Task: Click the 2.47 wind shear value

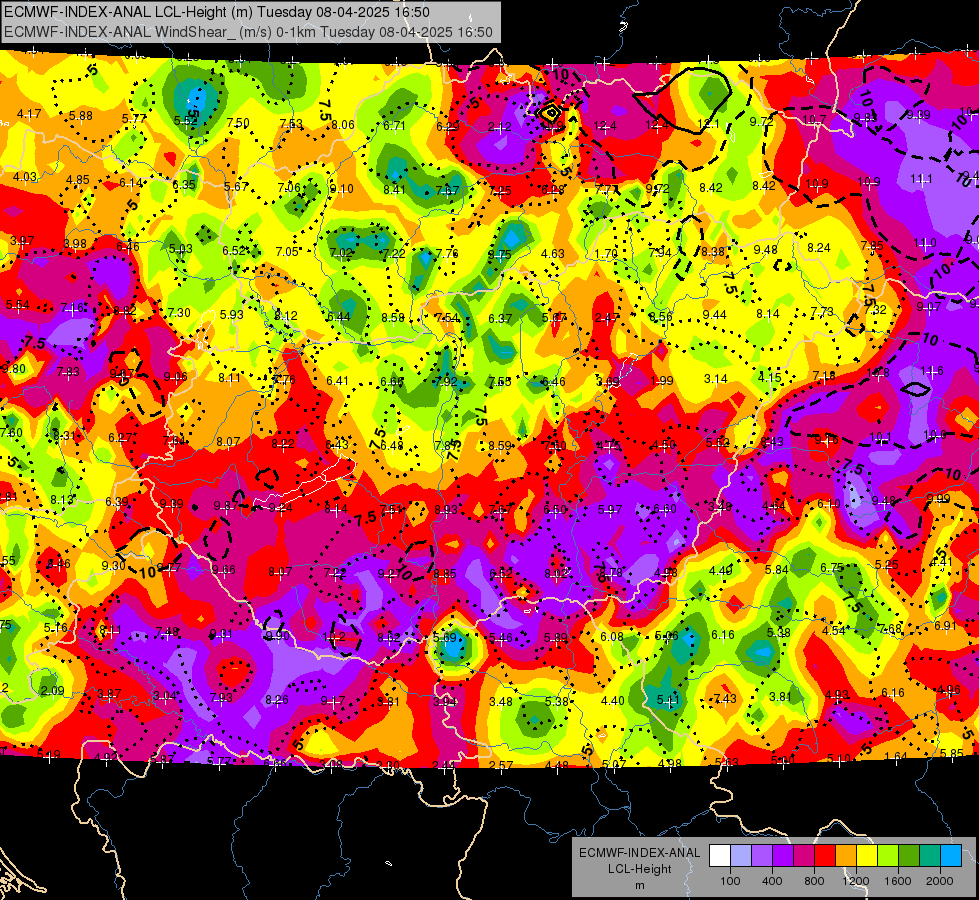Action: click(x=607, y=318)
